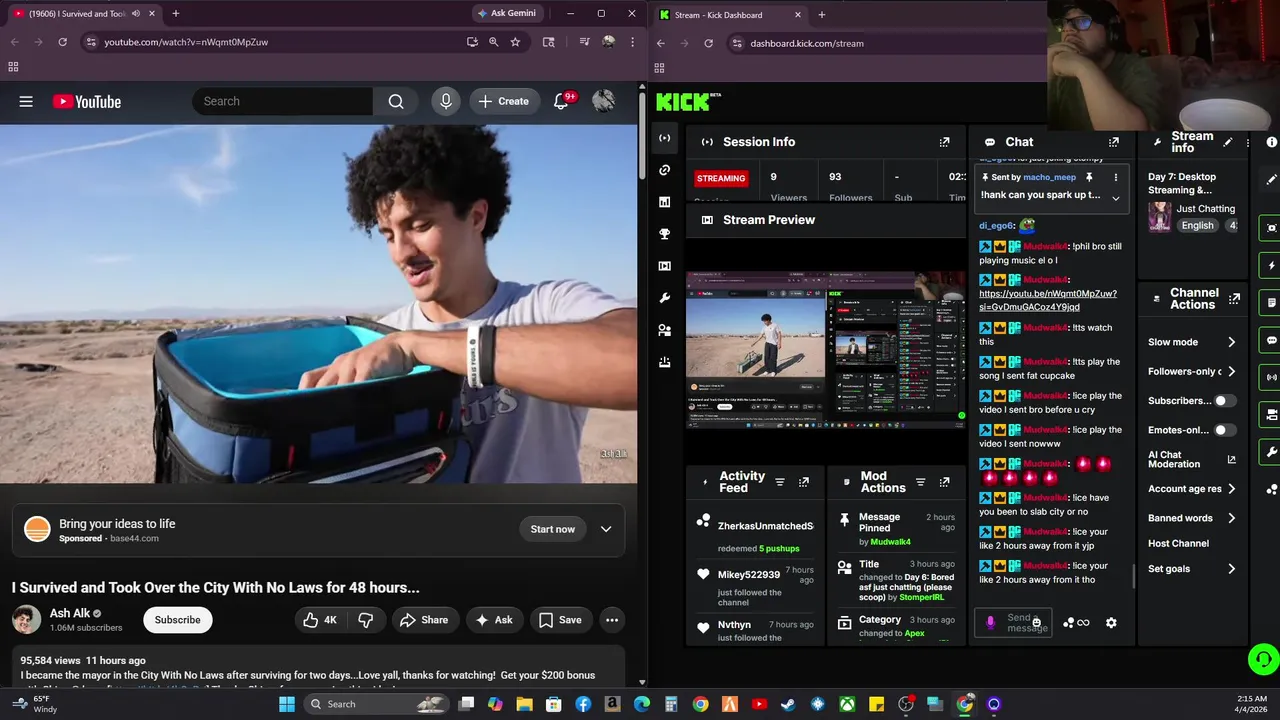Open Kick sidebar community users icon
This screenshot has height=720, width=1280.
pyautogui.click(x=664, y=330)
